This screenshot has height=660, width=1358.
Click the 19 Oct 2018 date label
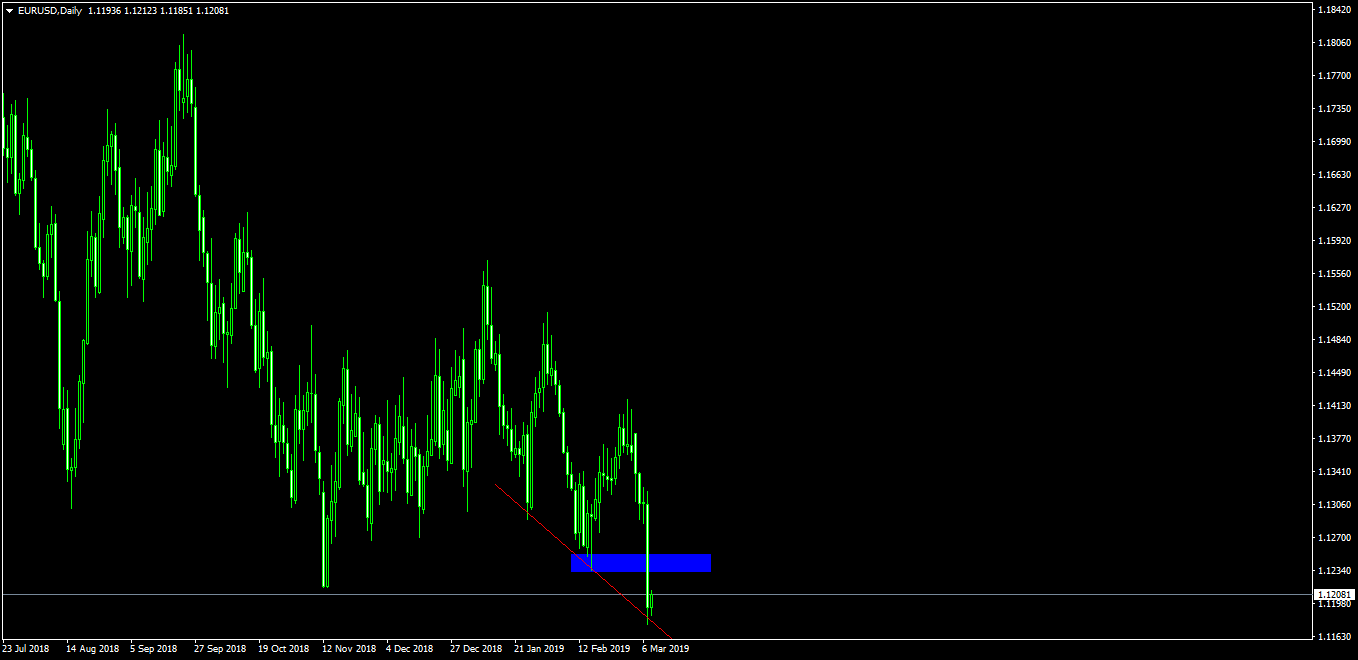pyautogui.click(x=283, y=648)
